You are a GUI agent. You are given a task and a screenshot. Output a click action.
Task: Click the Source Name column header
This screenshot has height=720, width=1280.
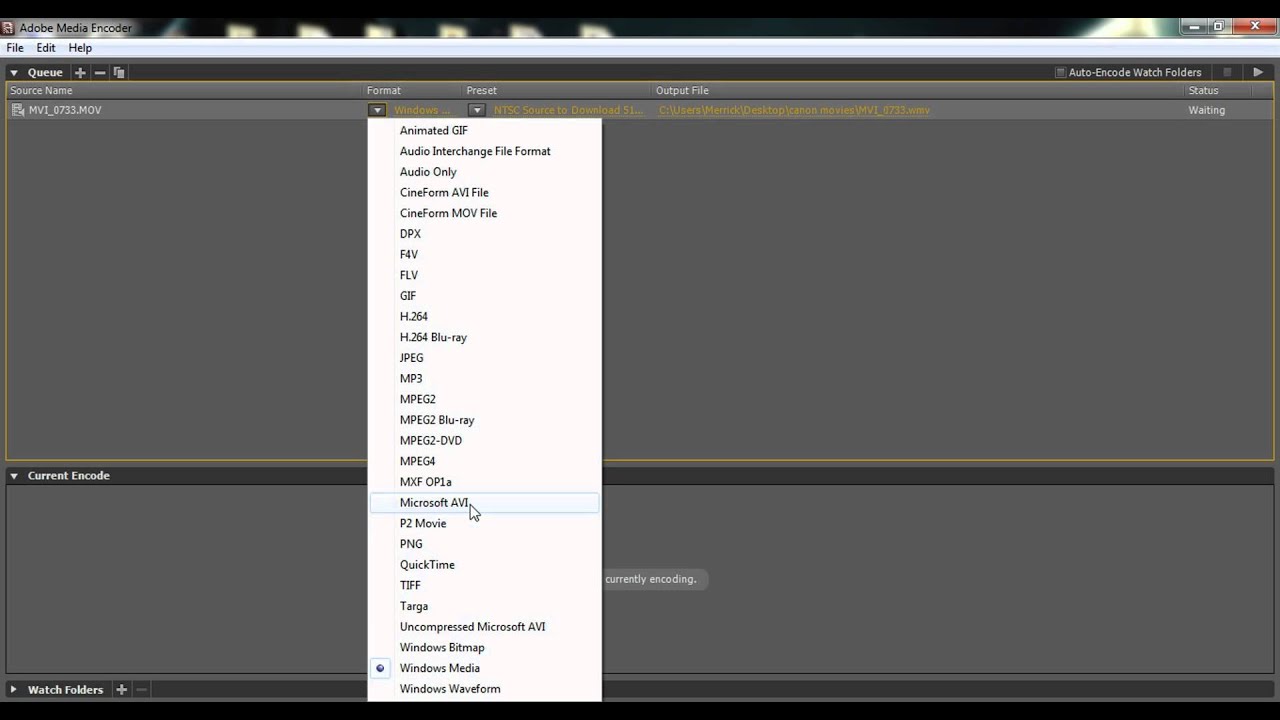click(41, 90)
